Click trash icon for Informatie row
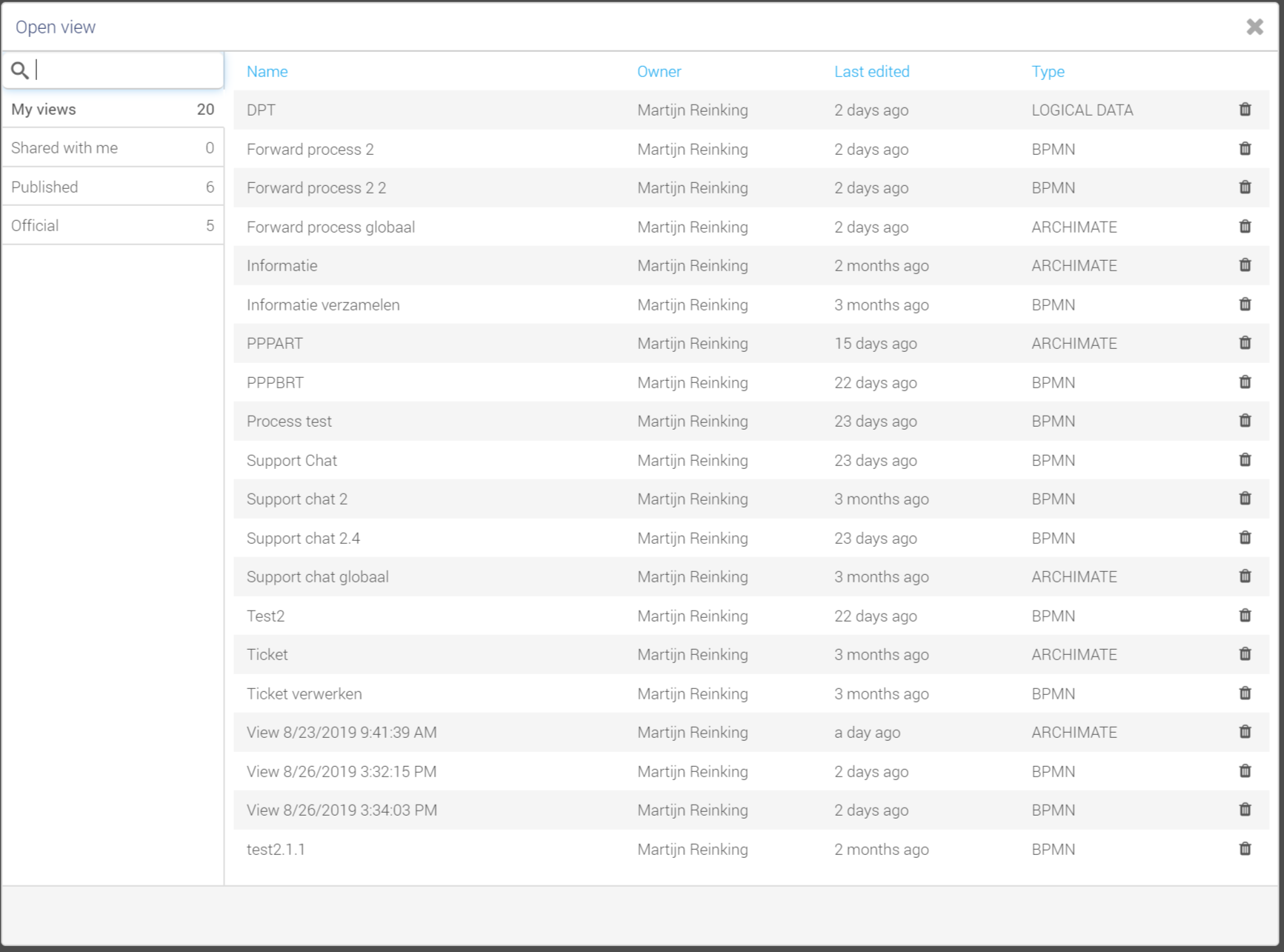This screenshot has width=1284, height=952. tap(1245, 265)
